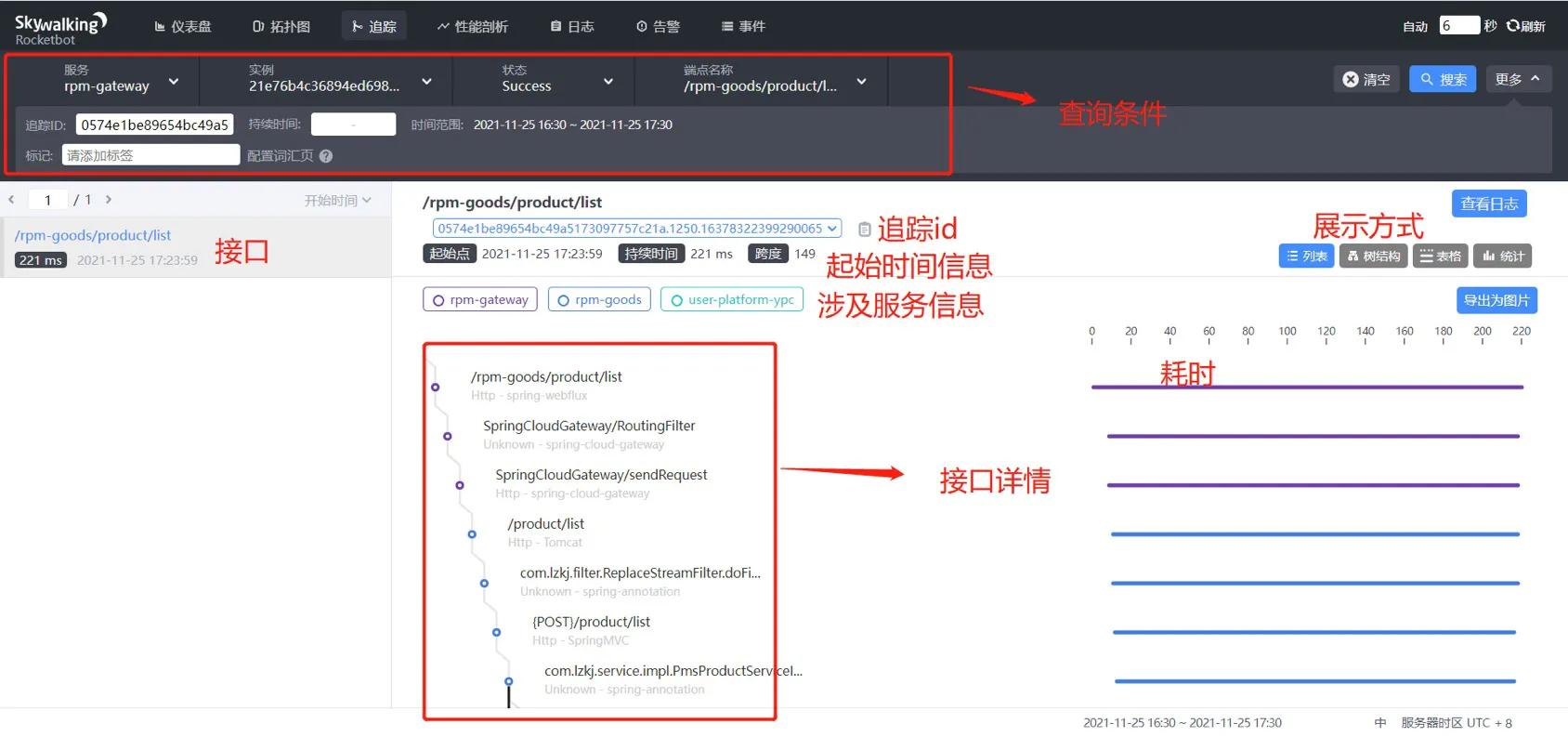Open the 告警 alarm tab
This screenshot has height=737, width=1568.
pos(658,27)
